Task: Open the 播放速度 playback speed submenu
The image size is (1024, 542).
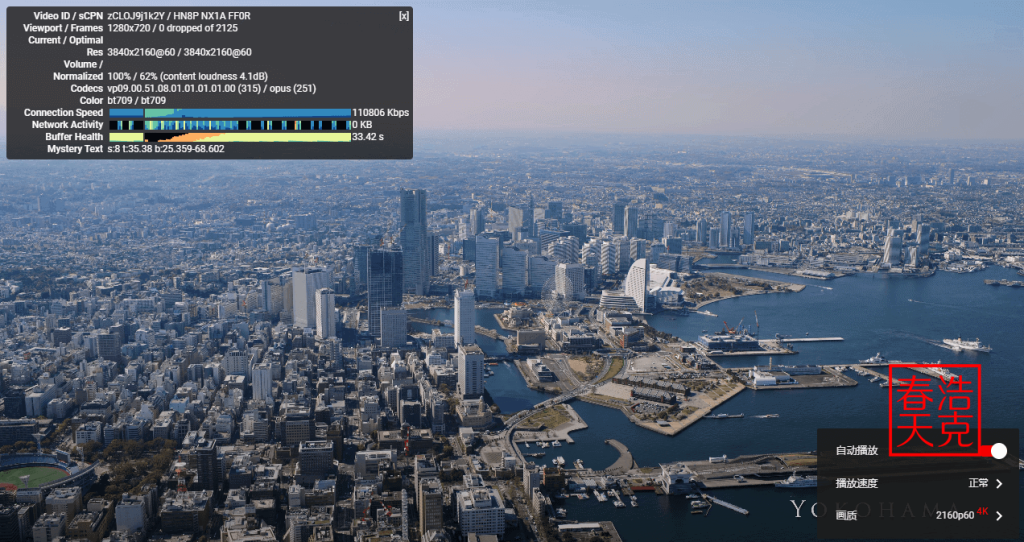Action: (x=858, y=483)
